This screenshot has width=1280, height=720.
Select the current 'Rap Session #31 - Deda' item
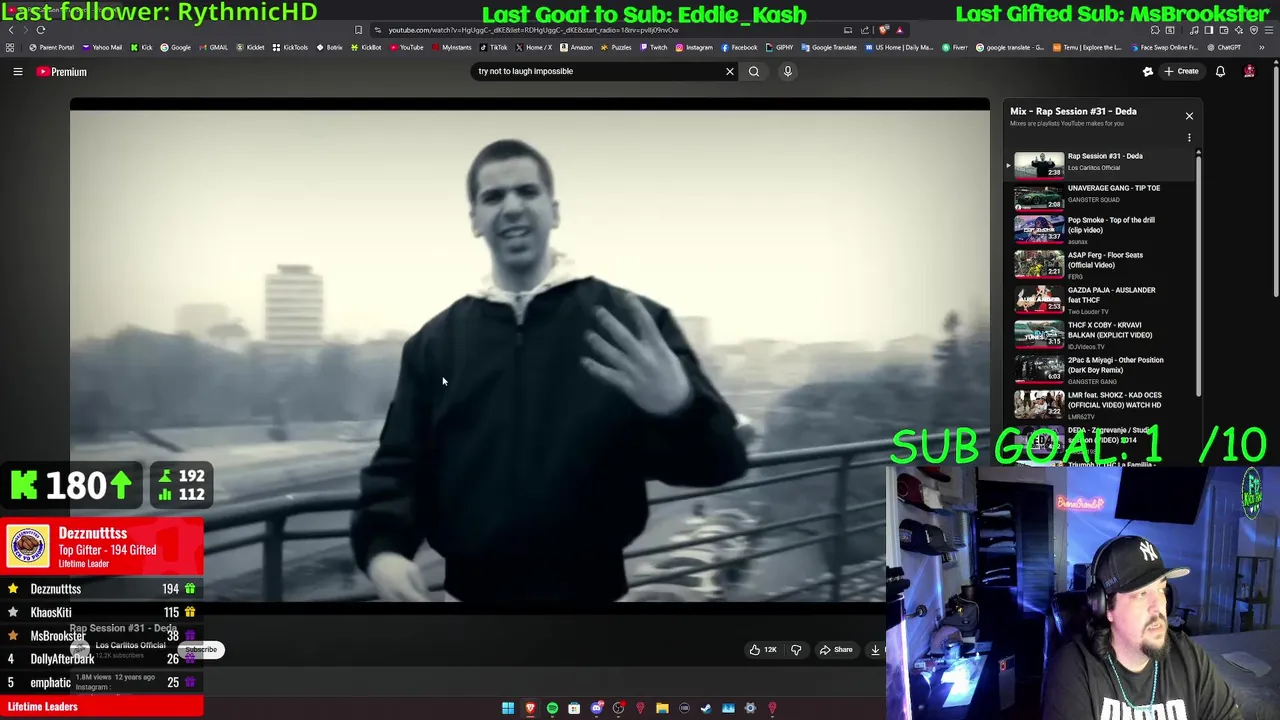pos(1102,163)
